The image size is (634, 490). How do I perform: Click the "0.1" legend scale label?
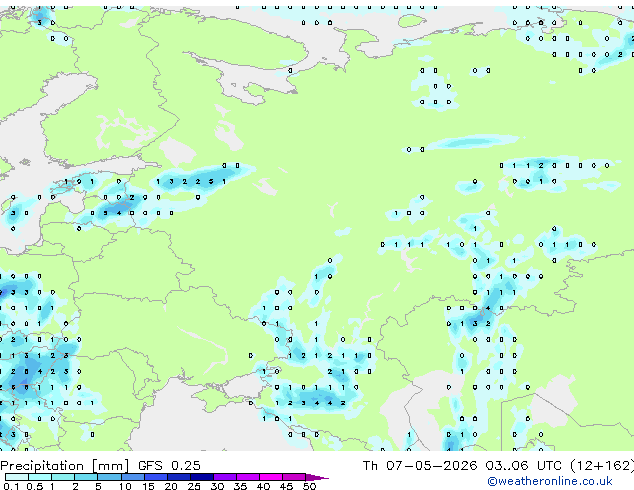tap(11, 486)
